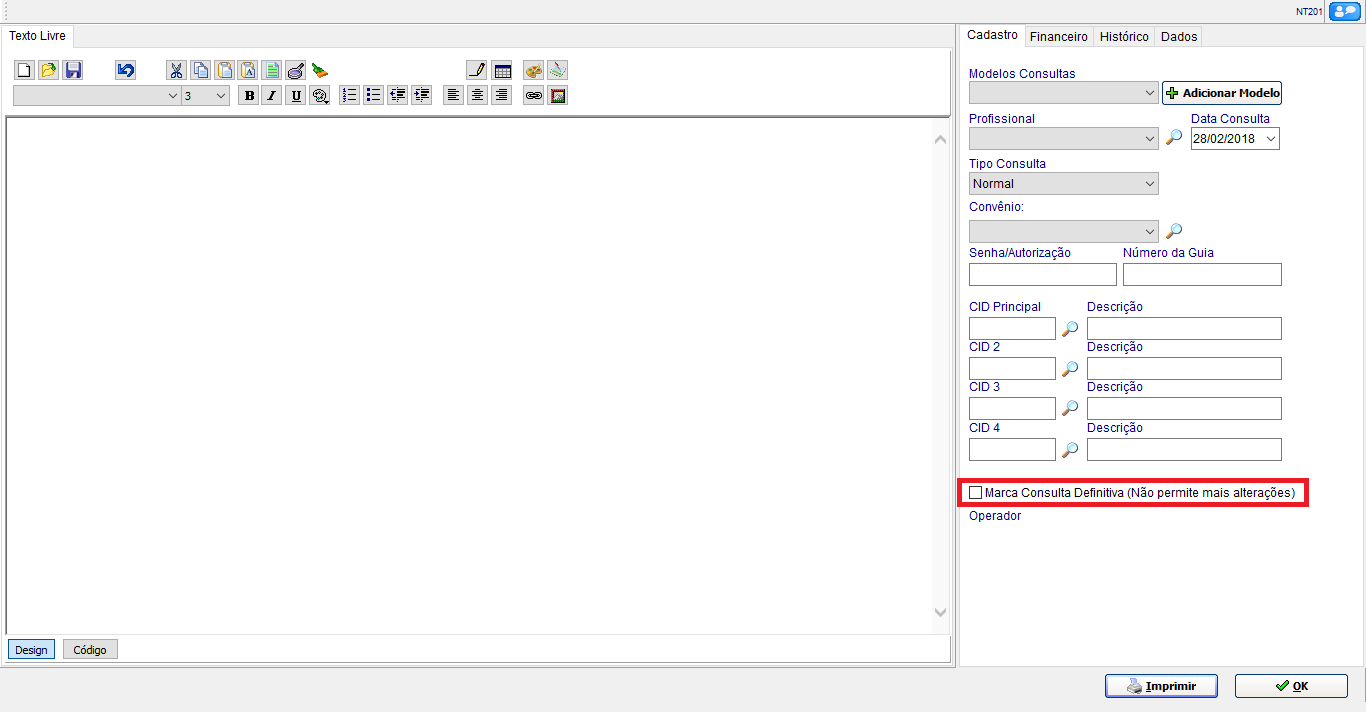Cut selection with scissors icon
The width and height of the screenshot is (1366, 712).
pos(176,71)
